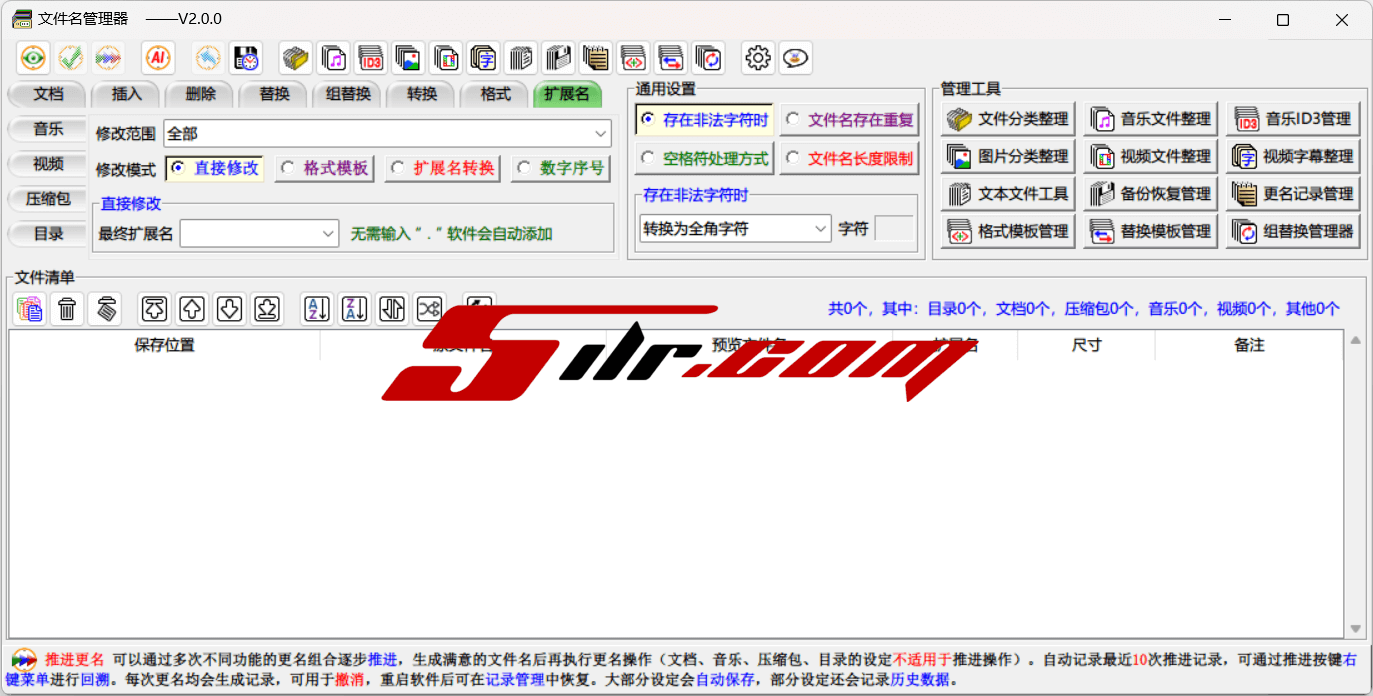
Task: Click the 音乐ID3管理 button
Action: [1294, 119]
